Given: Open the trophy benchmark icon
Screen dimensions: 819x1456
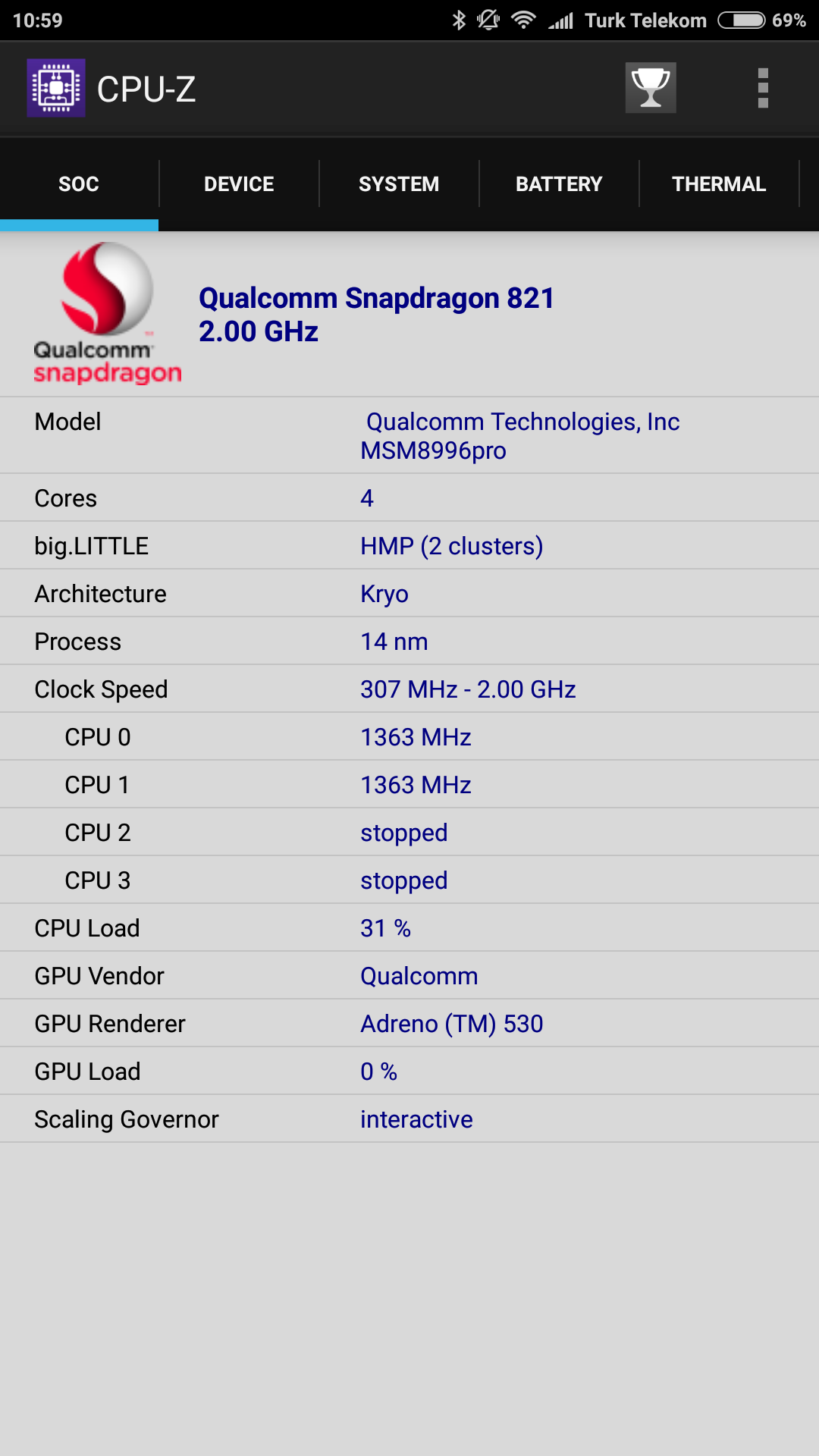Looking at the screenshot, I should 651,88.
